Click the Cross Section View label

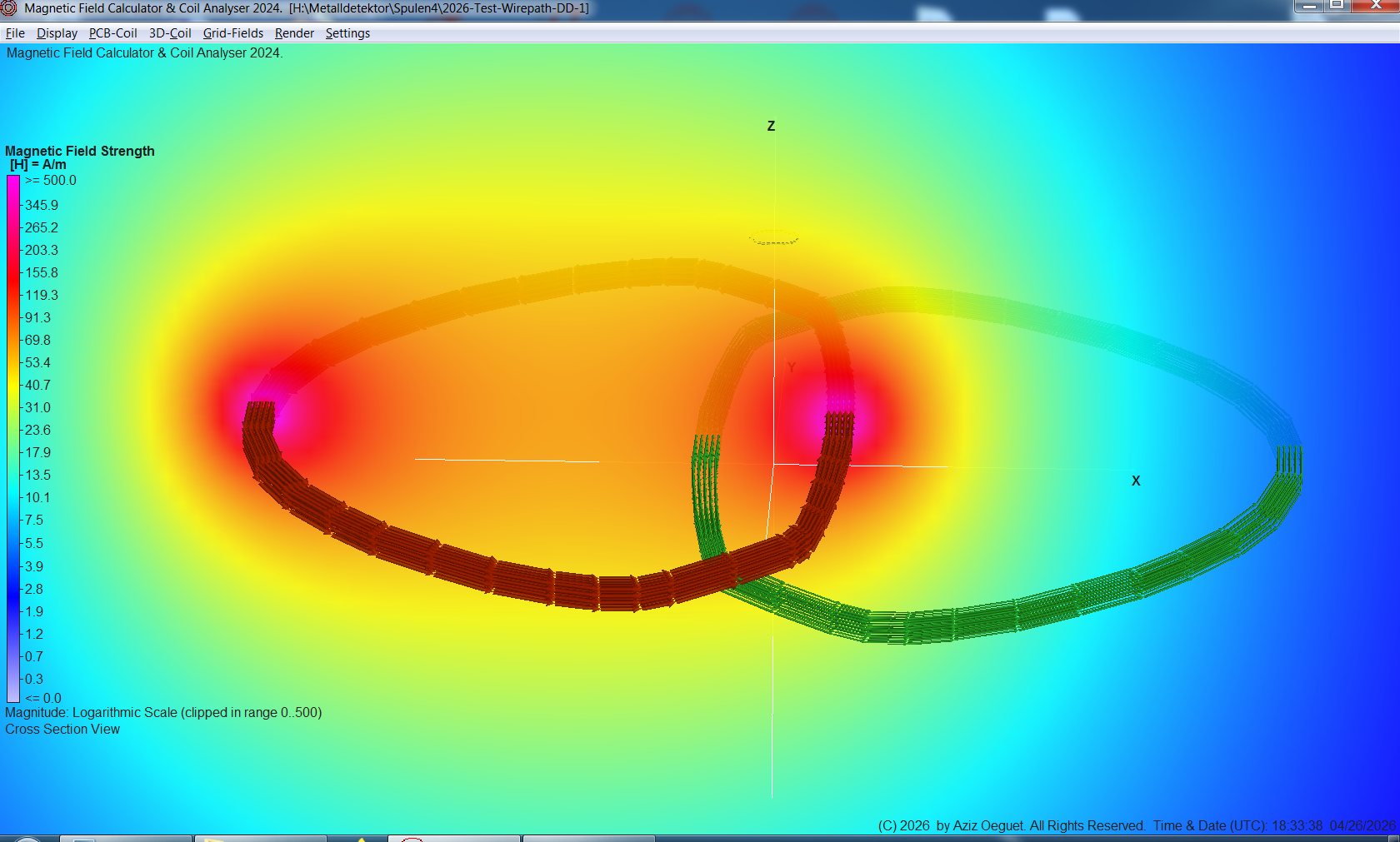click(62, 729)
